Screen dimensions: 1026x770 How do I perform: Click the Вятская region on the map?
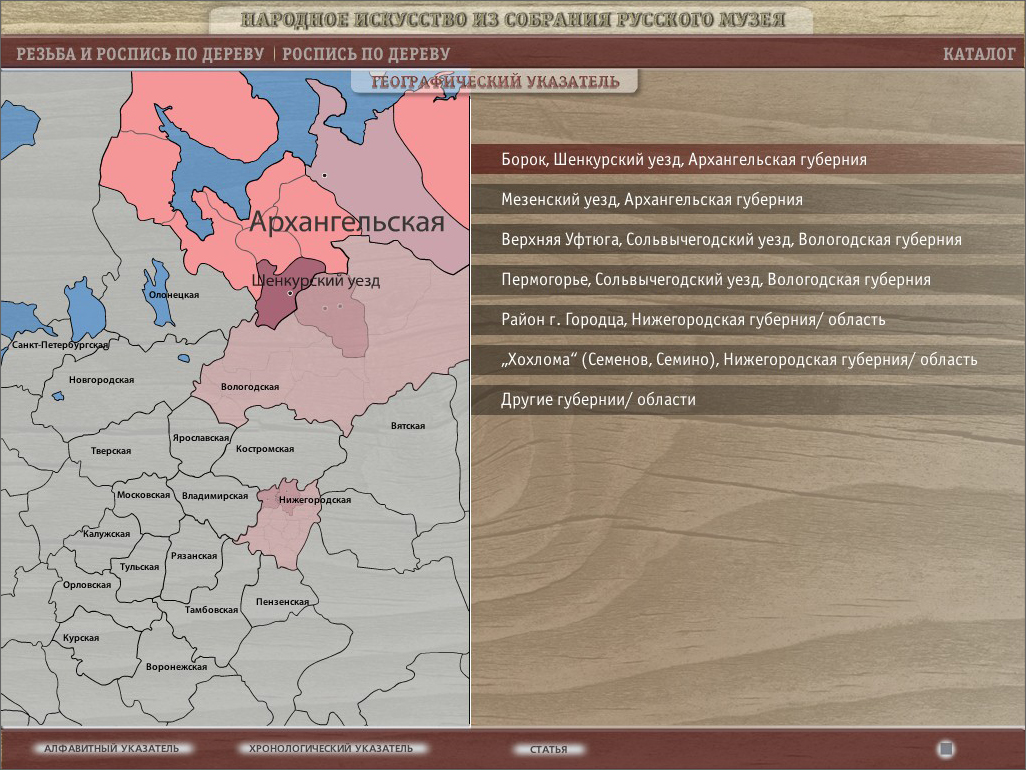(408, 426)
